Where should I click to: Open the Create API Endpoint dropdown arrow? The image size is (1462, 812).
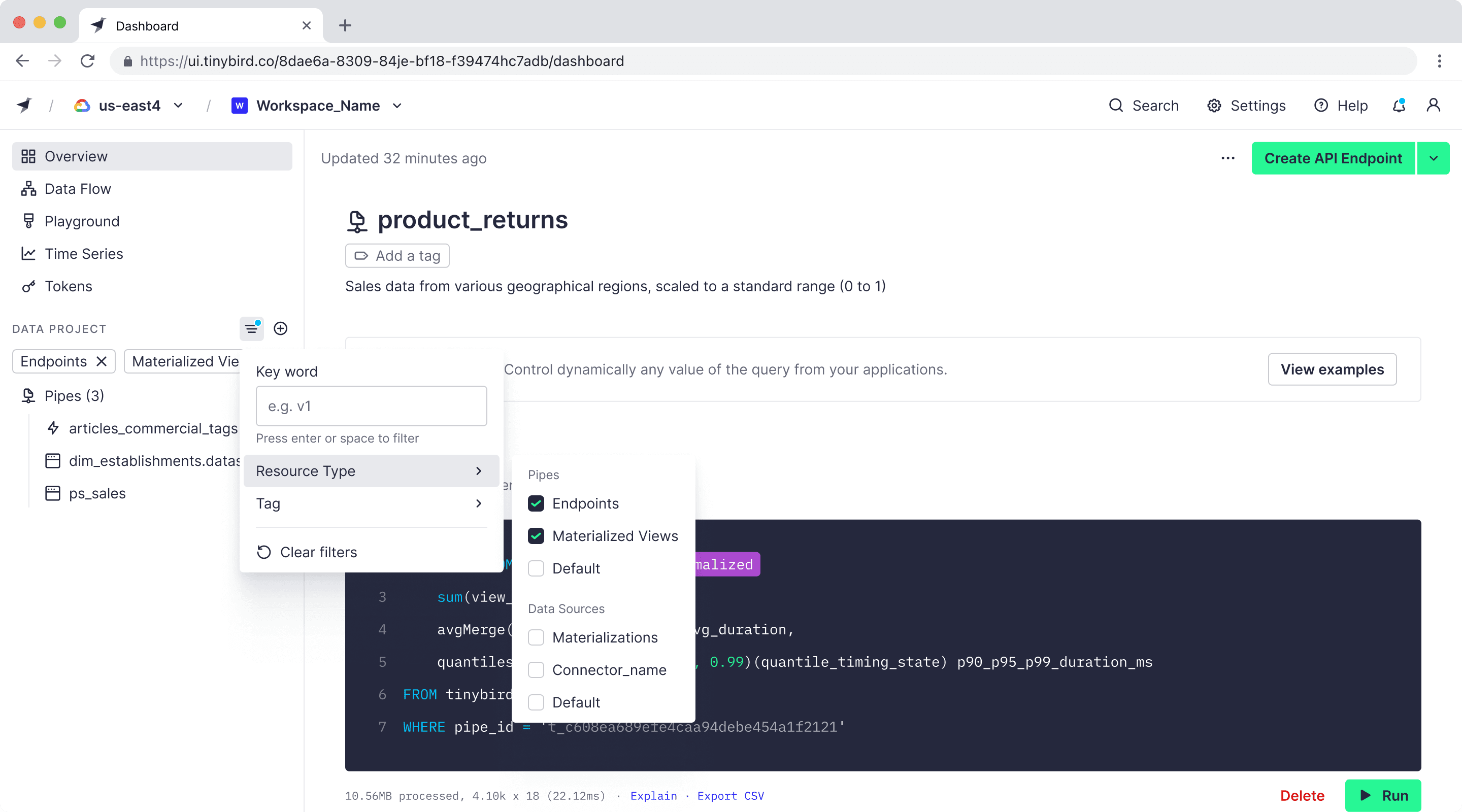1433,158
